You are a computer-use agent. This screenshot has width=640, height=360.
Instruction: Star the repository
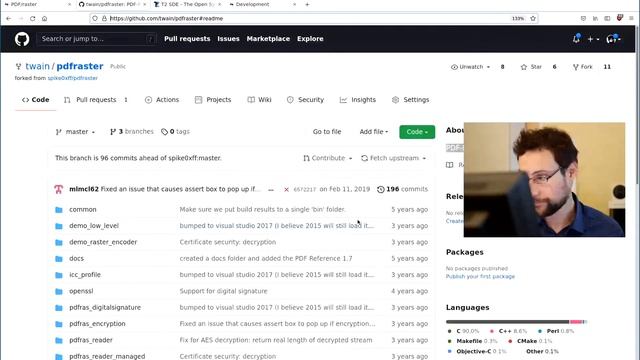(x=531, y=67)
